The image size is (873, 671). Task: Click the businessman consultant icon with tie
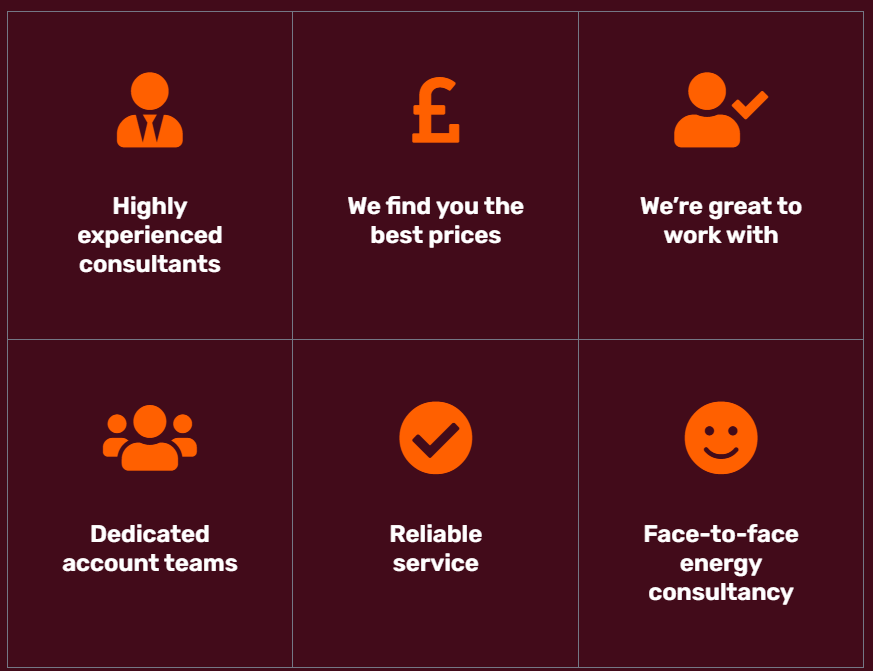[150, 110]
